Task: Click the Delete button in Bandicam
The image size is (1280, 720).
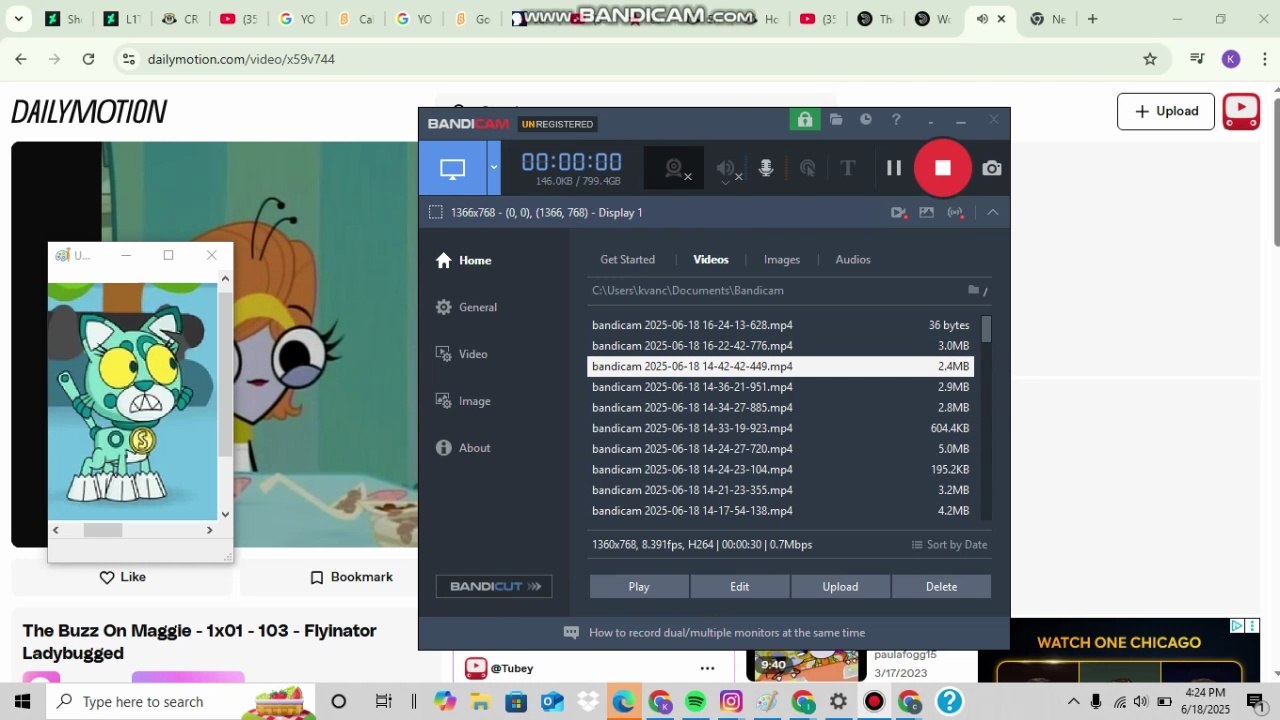Action: coord(941,587)
